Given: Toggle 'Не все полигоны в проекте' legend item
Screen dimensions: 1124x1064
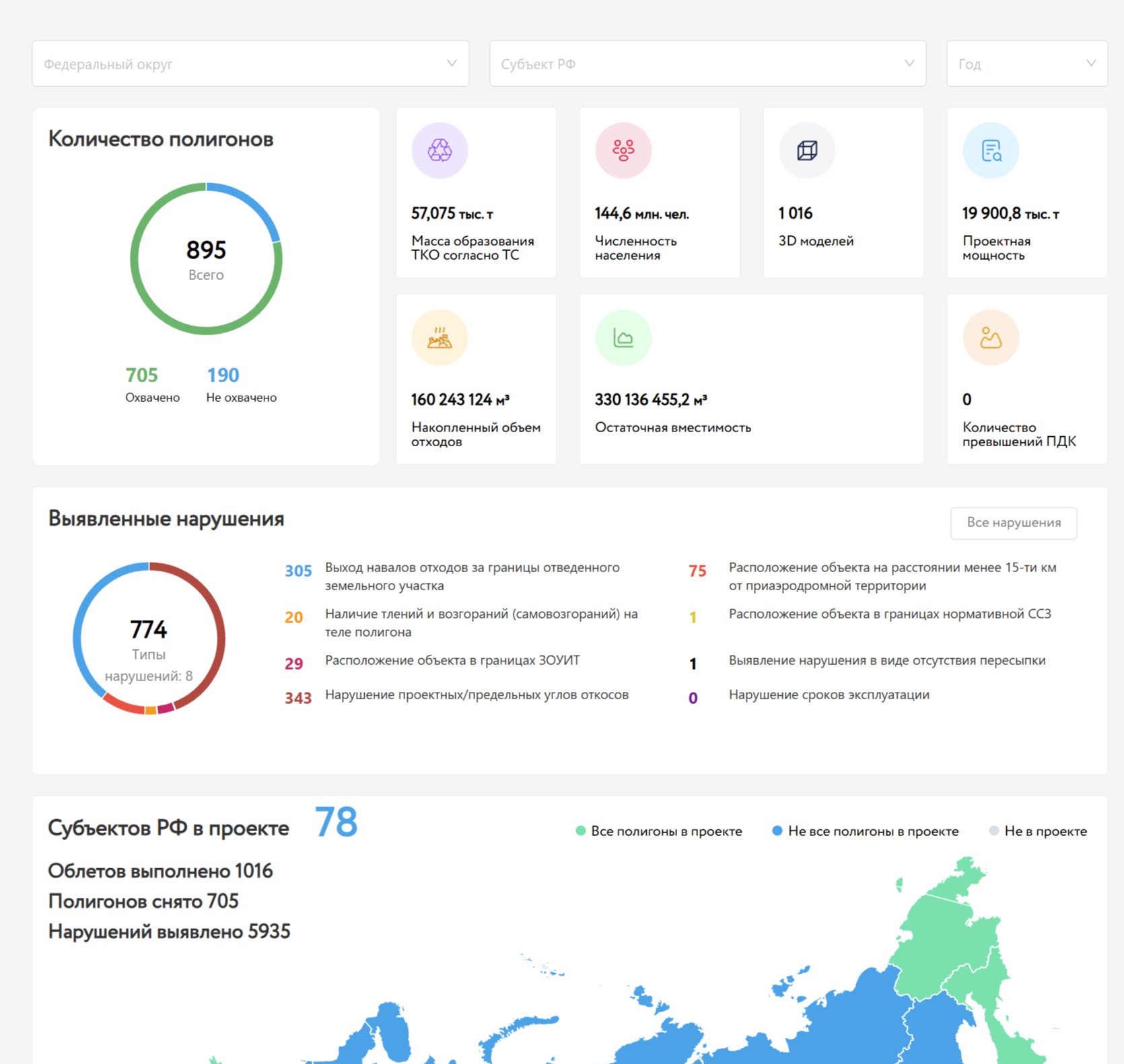Looking at the screenshot, I should [865, 831].
